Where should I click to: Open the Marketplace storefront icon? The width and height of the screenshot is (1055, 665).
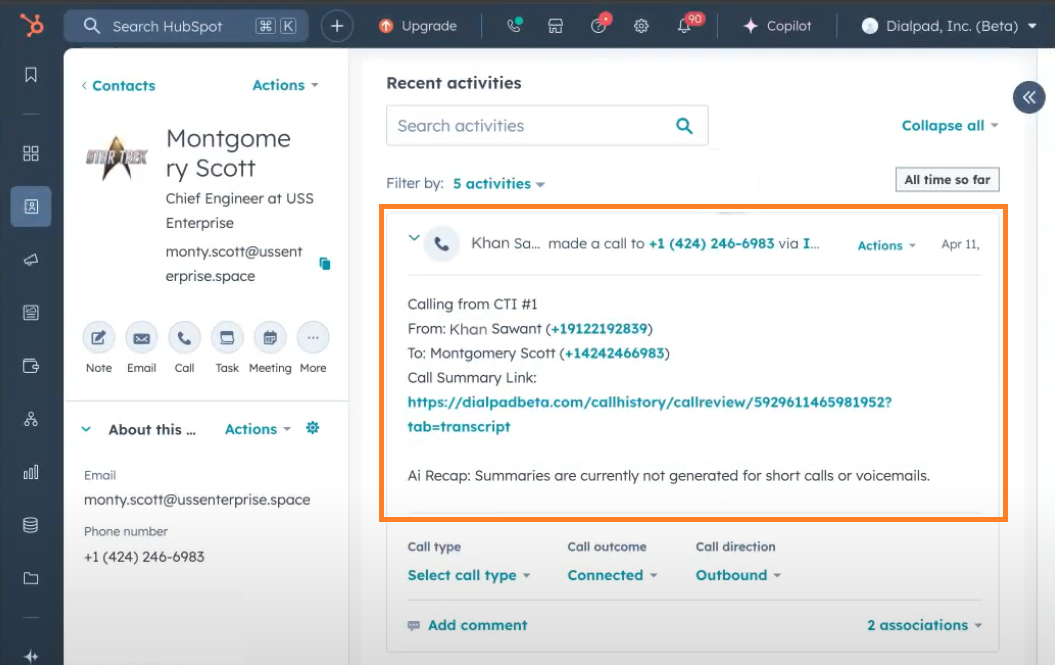[x=556, y=26]
